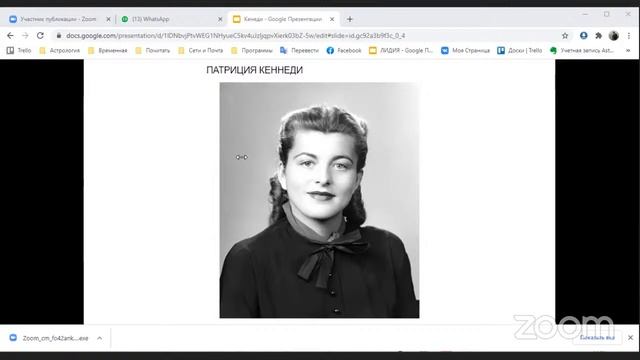Viewport: 640px width, 360px height.
Task: Close the downloads bar
Action: pos(630,338)
